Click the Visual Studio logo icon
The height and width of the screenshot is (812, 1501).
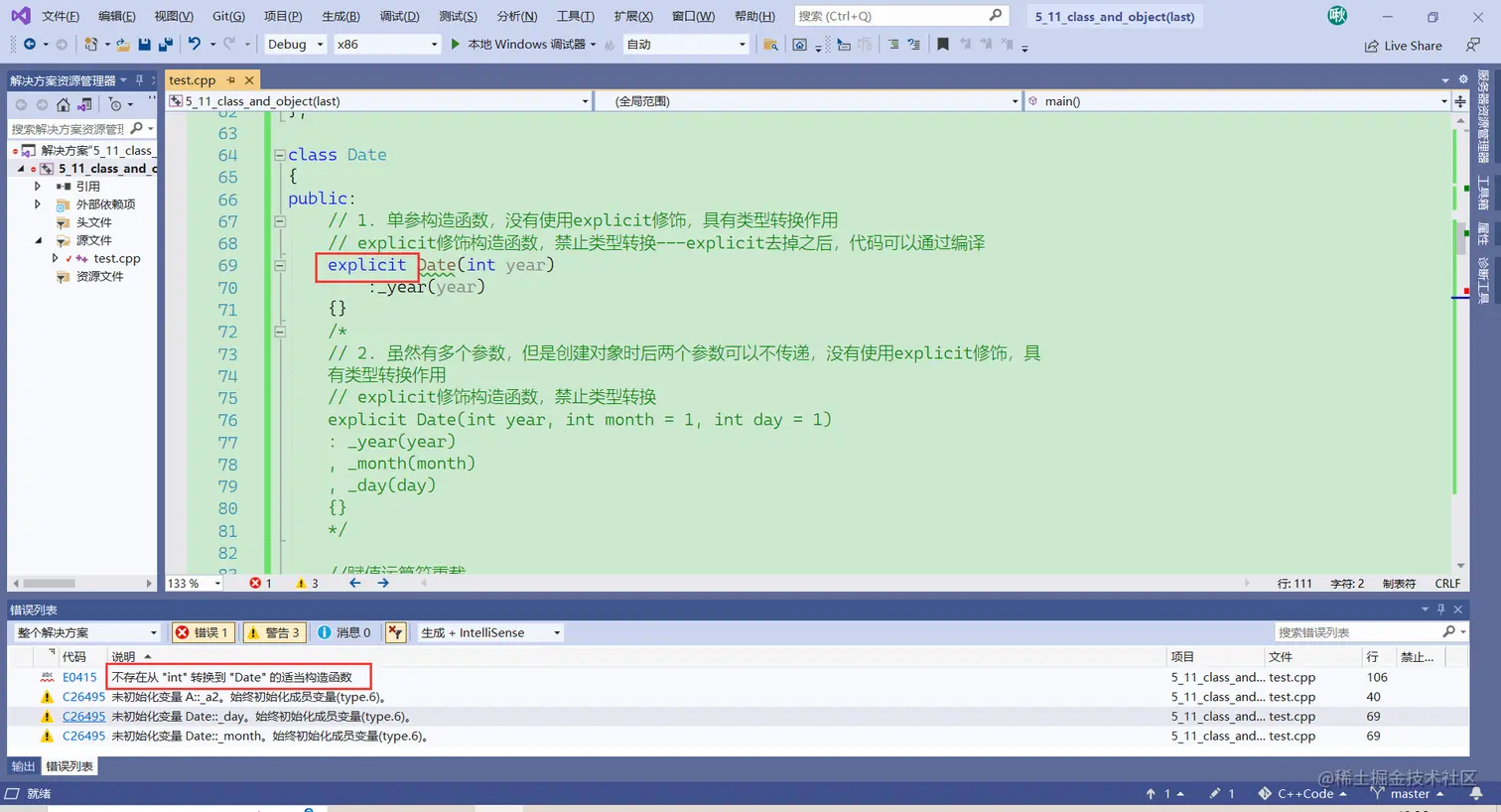pyautogui.click(x=20, y=16)
